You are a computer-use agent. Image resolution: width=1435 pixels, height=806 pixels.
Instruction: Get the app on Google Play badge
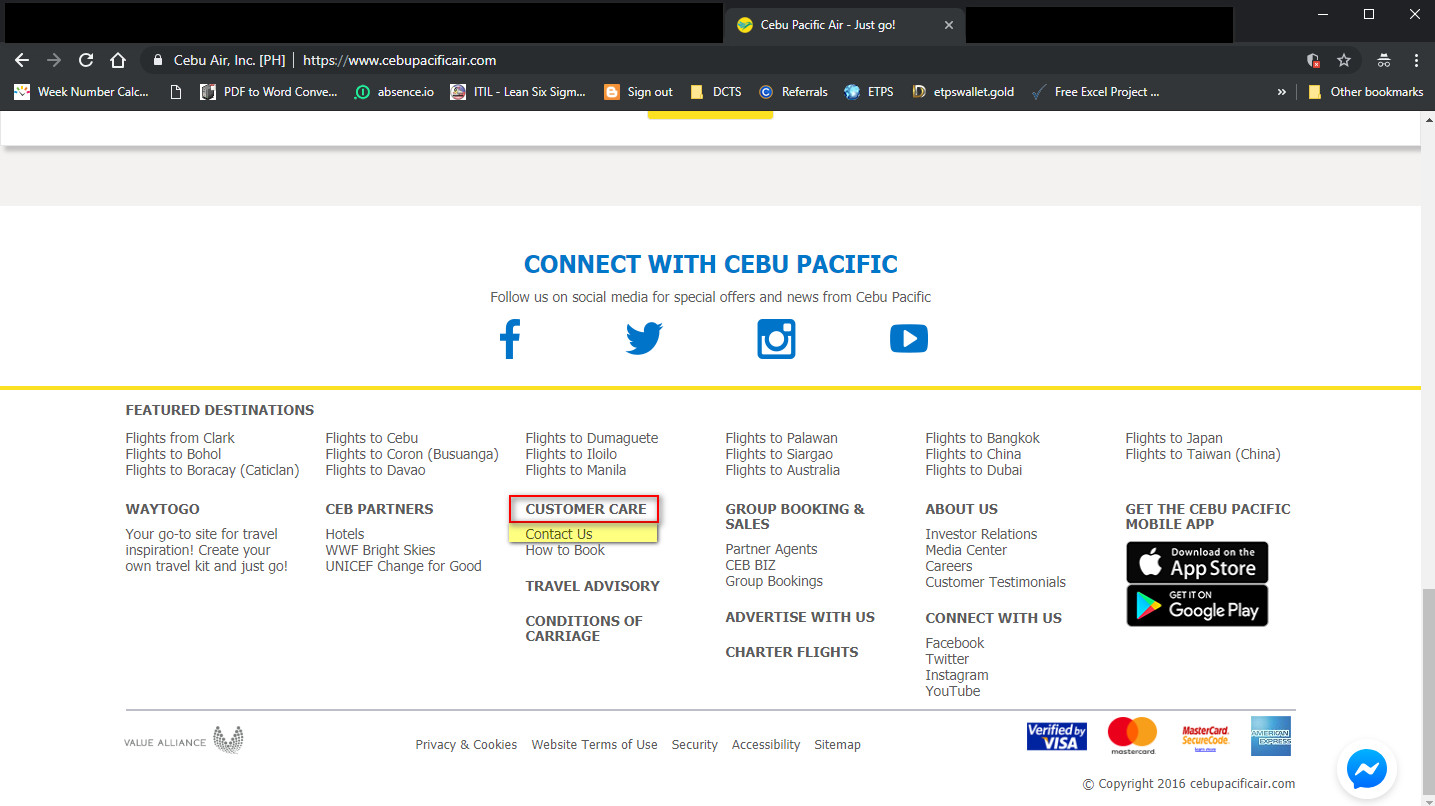point(1197,605)
